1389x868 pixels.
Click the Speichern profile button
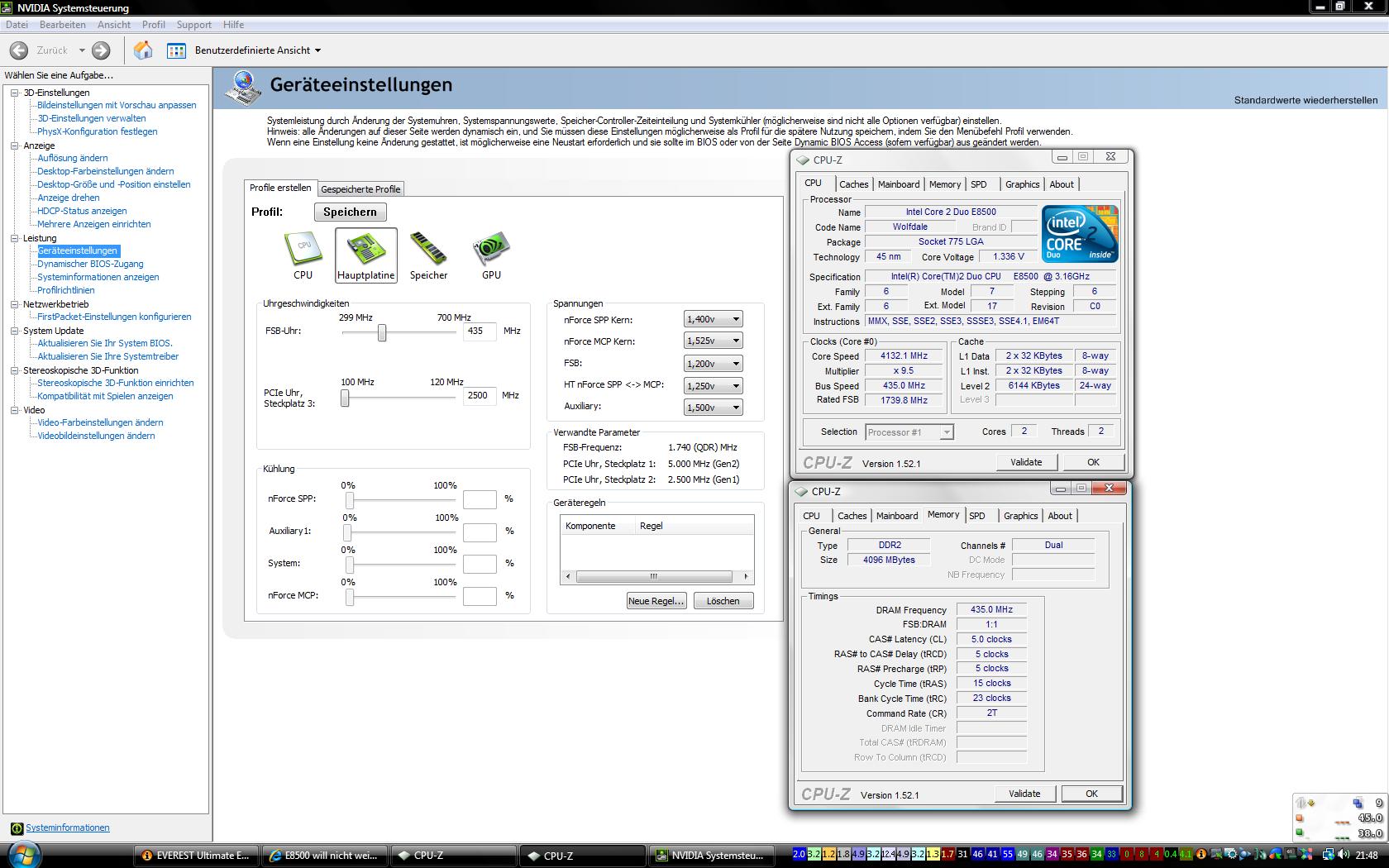[350, 212]
